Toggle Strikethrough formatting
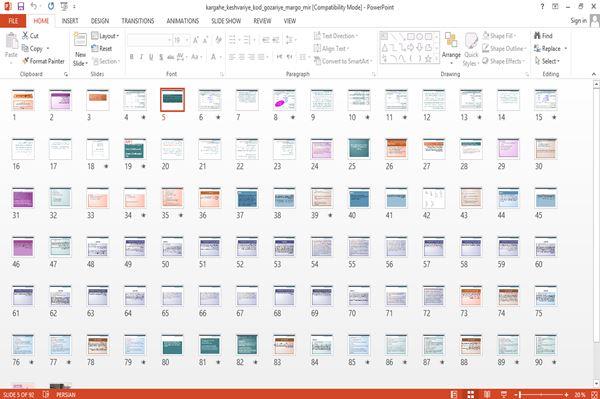Screen dimensions: 600x399 [170, 57]
